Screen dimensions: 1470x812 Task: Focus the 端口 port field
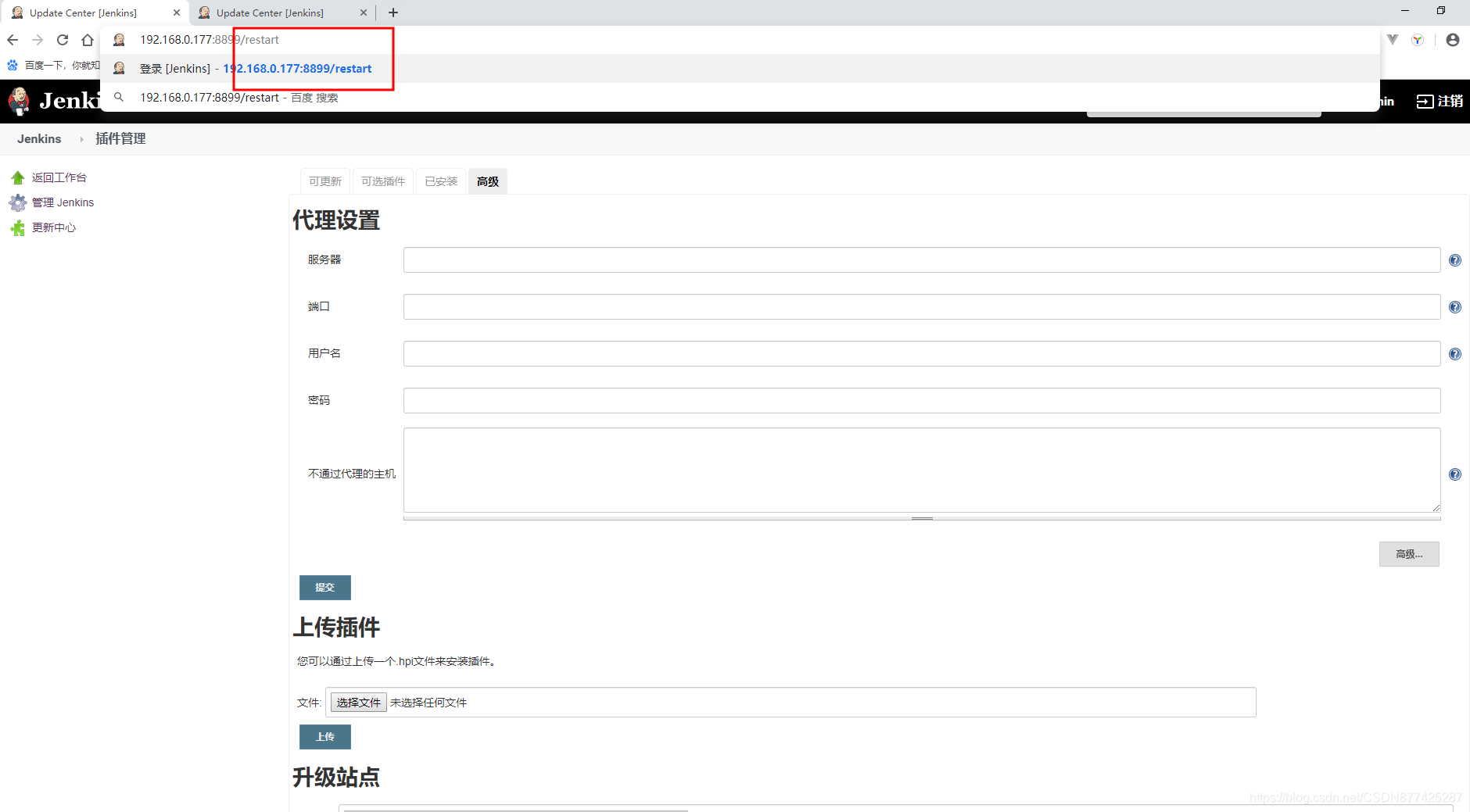922,307
